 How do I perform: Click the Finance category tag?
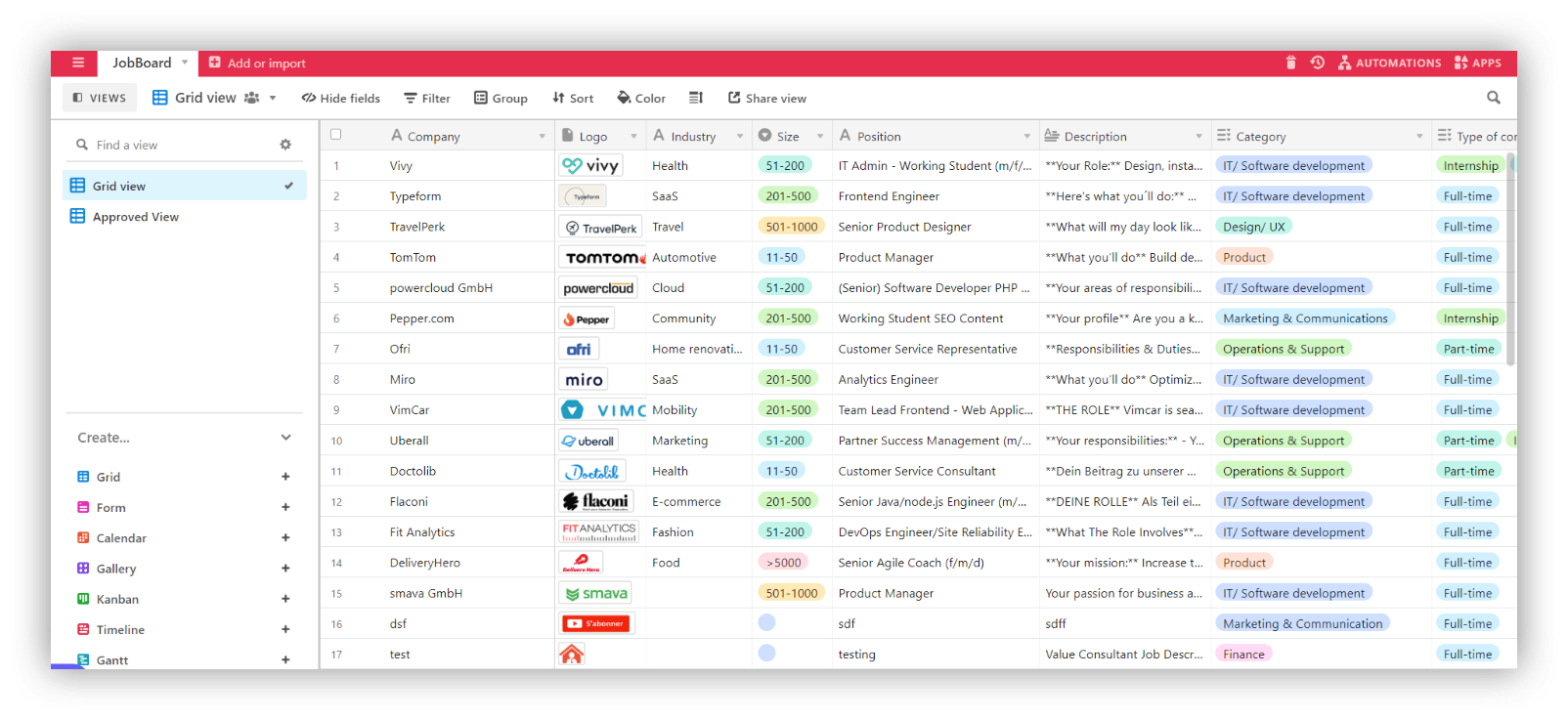click(1243, 655)
